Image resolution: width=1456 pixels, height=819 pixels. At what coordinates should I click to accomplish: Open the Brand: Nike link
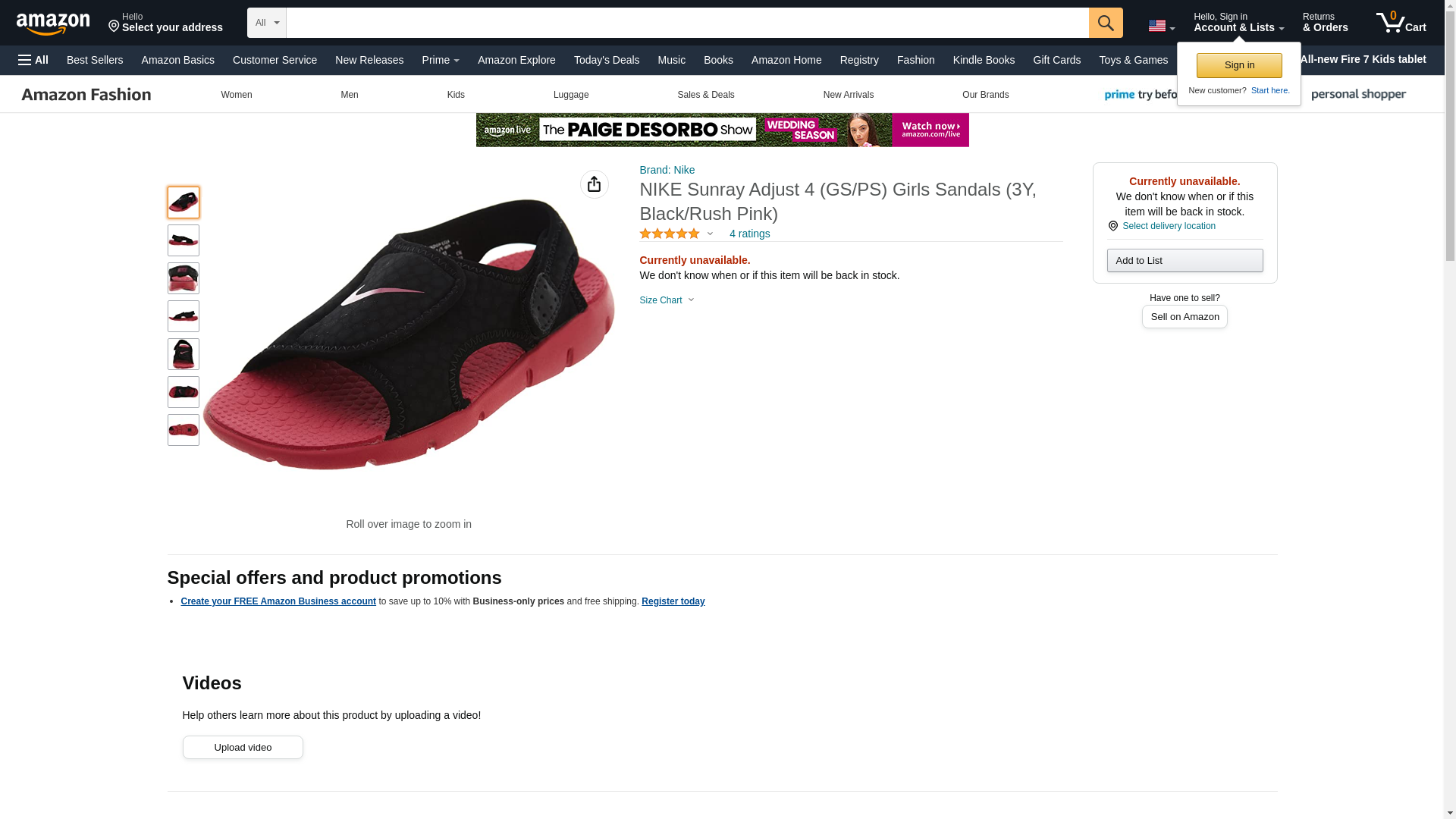click(x=667, y=170)
